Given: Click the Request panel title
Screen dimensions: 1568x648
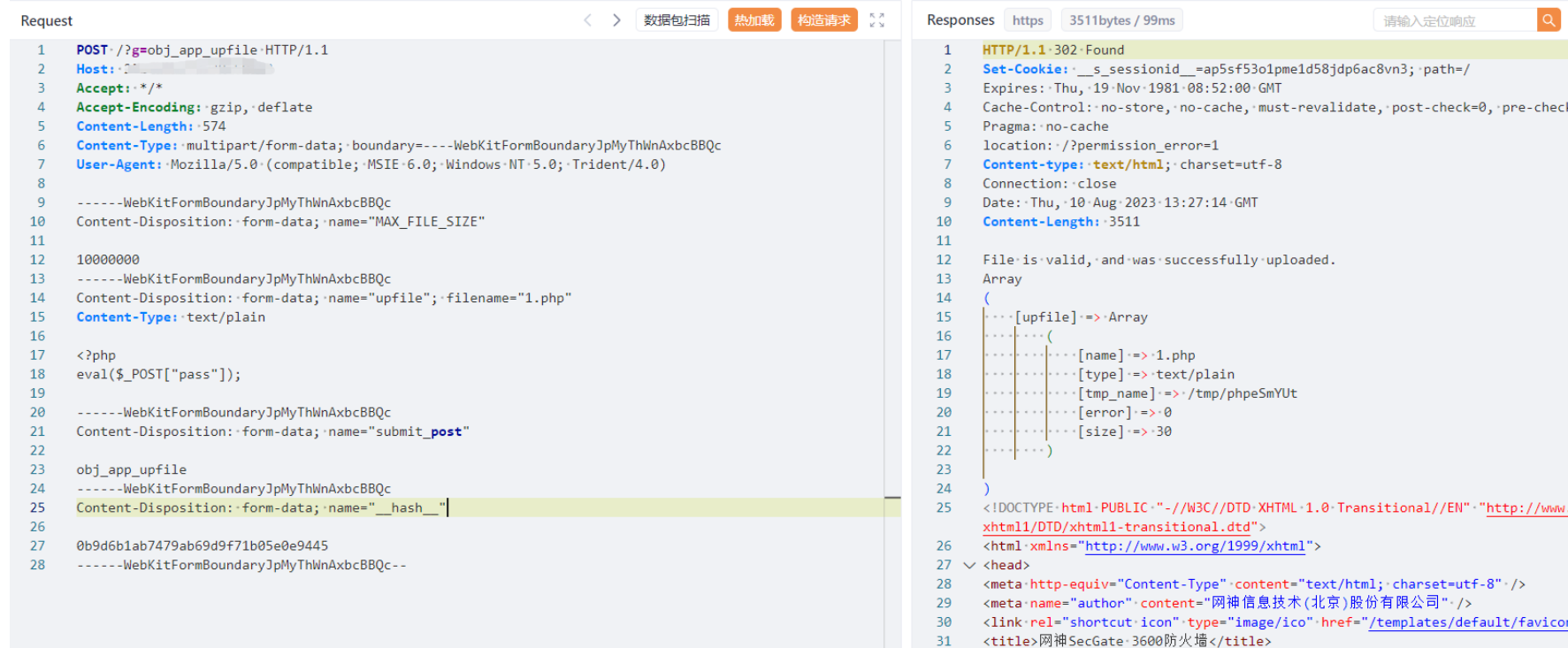Looking at the screenshot, I should pyautogui.click(x=47, y=20).
